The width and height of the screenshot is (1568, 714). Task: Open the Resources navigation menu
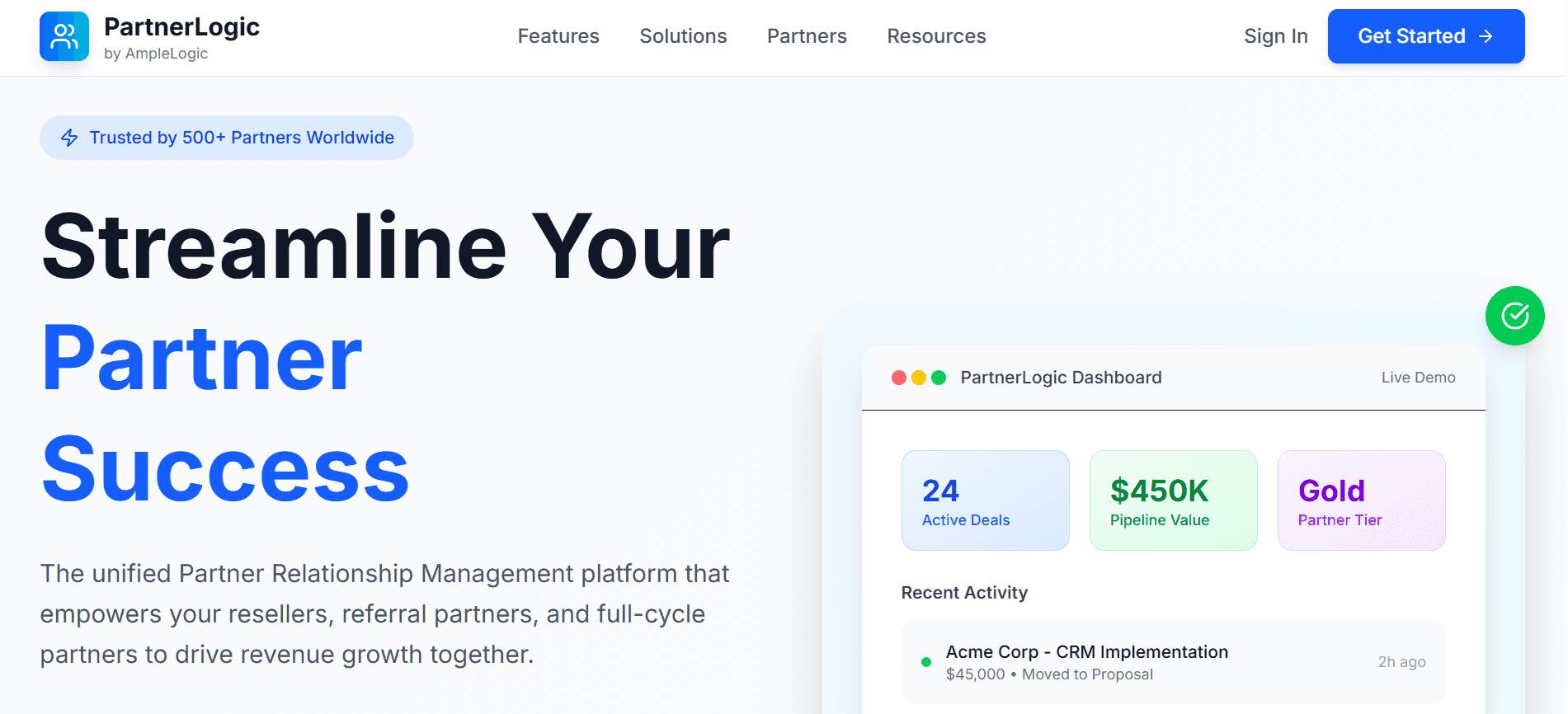[936, 36]
